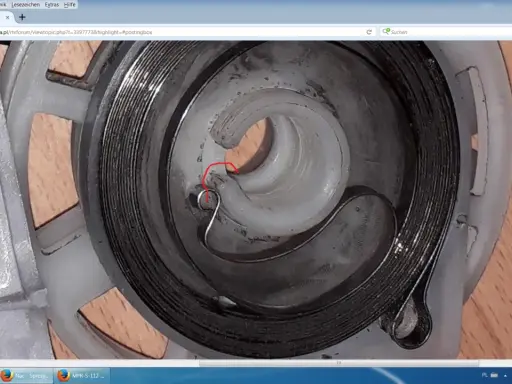Click the horizontal scrollbar thumb
This screenshot has width=512, height=384.
(339, 363)
